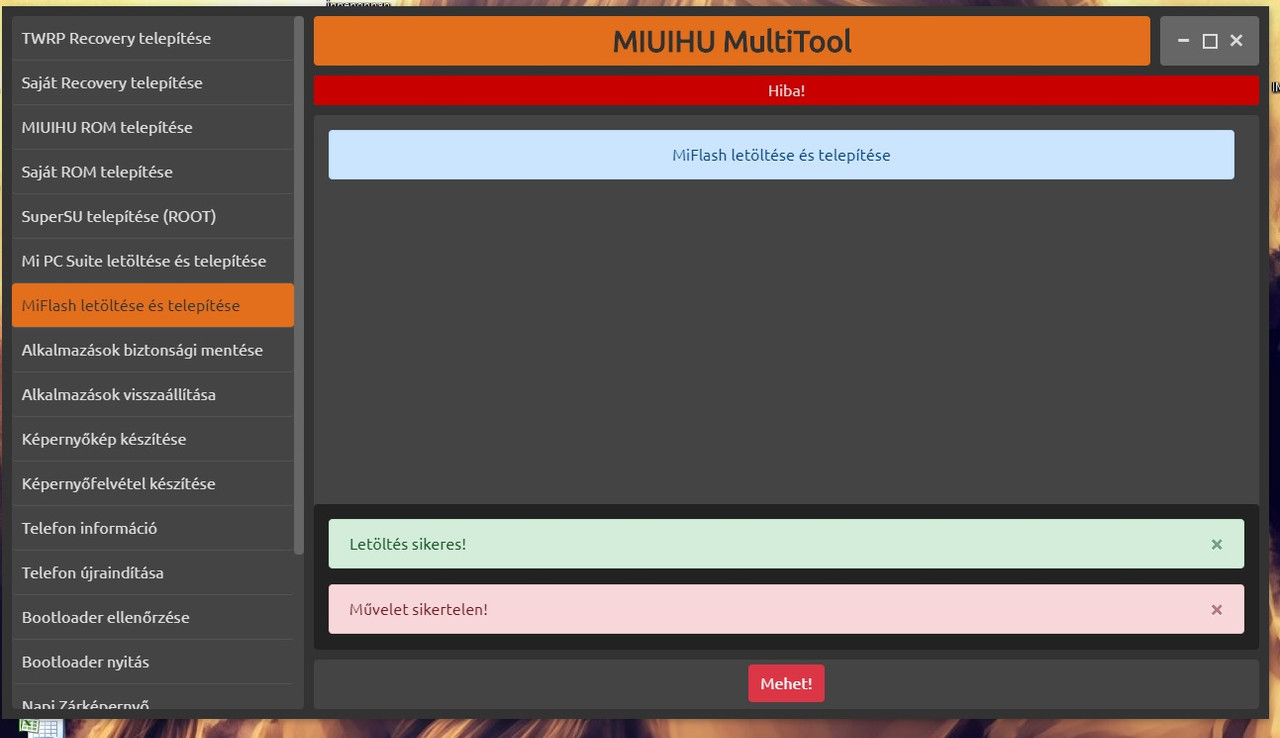This screenshot has width=1280, height=738.
Task: Choose Telefon újraindítása
Action: [153, 573]
